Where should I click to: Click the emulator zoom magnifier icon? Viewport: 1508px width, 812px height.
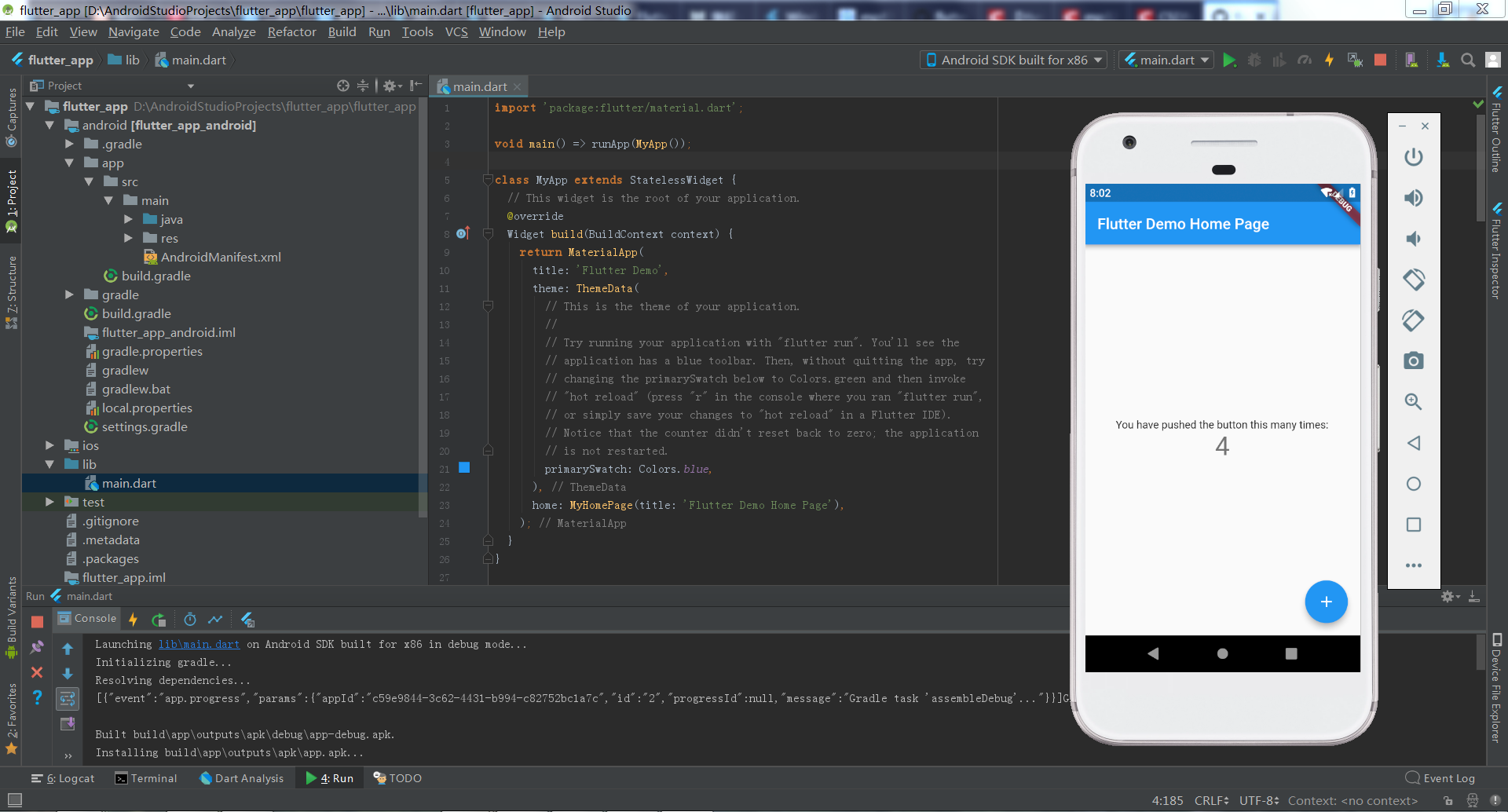click(x=1413, y=402)
